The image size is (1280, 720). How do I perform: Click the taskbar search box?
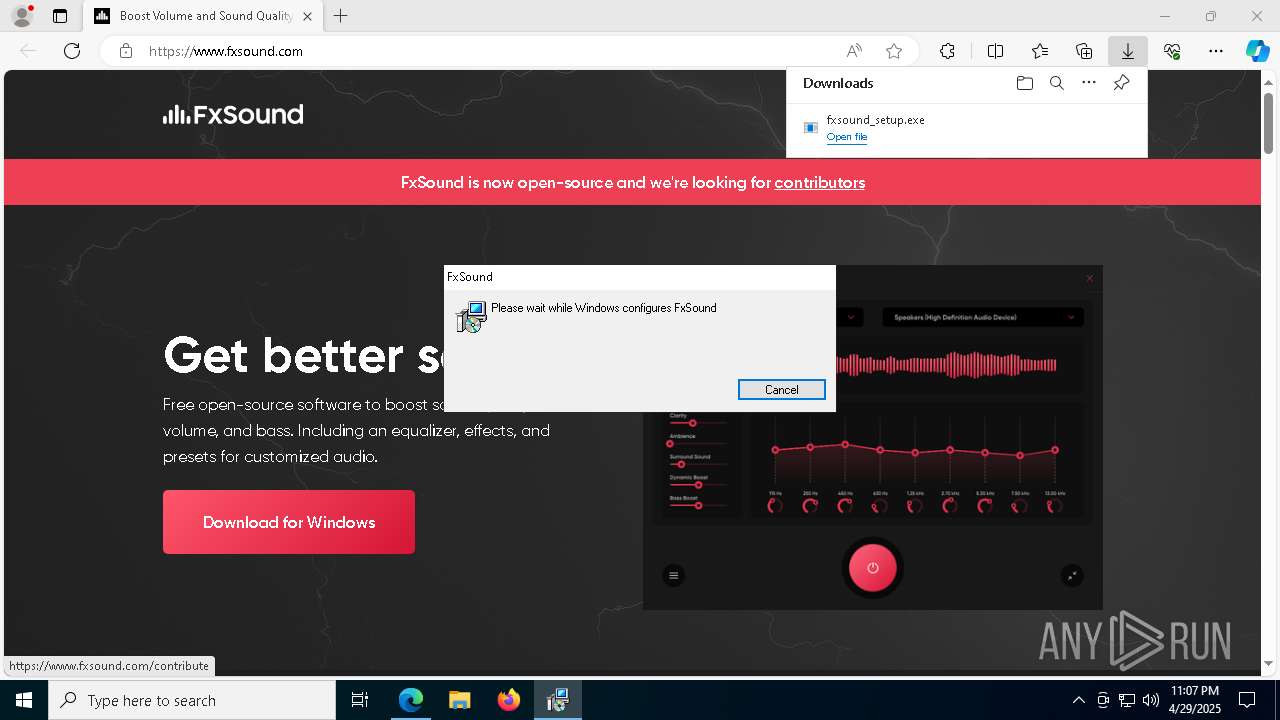[192, 700]
